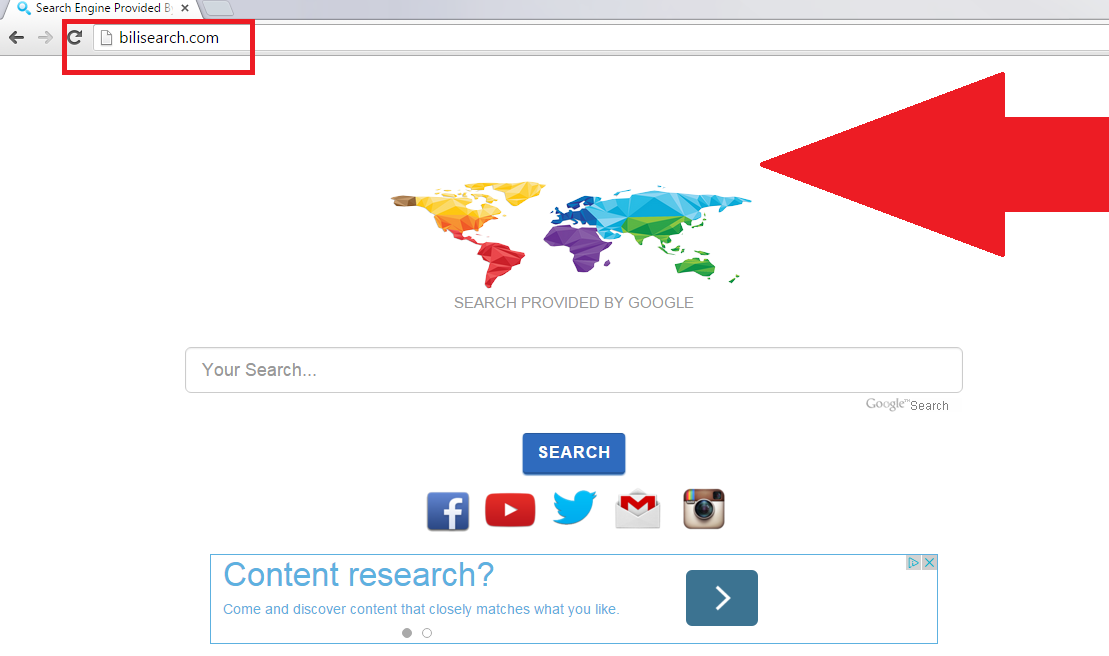Image resolution: width=1109 pixels, height=656 pixels.
Task: Reload the page with refresh icon
Action: (x=74, y=38)
